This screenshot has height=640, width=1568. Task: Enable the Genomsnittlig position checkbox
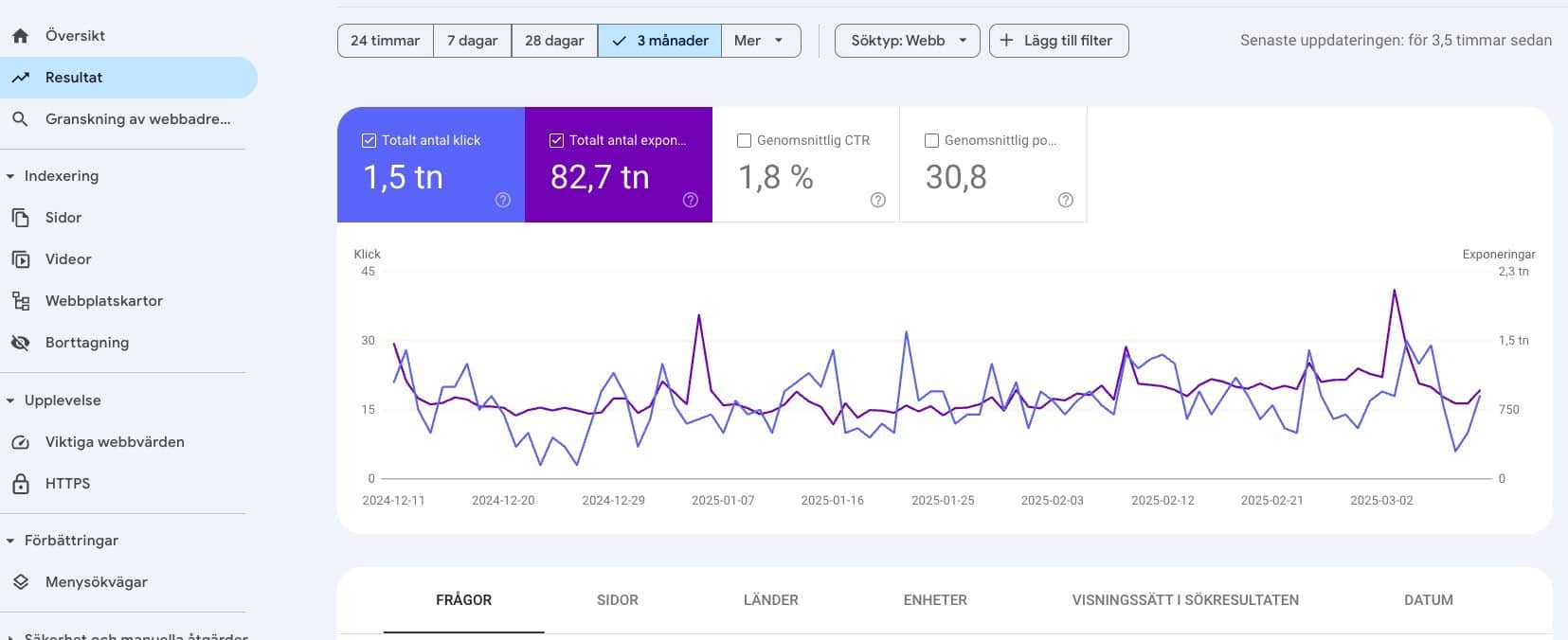point(932,140)
